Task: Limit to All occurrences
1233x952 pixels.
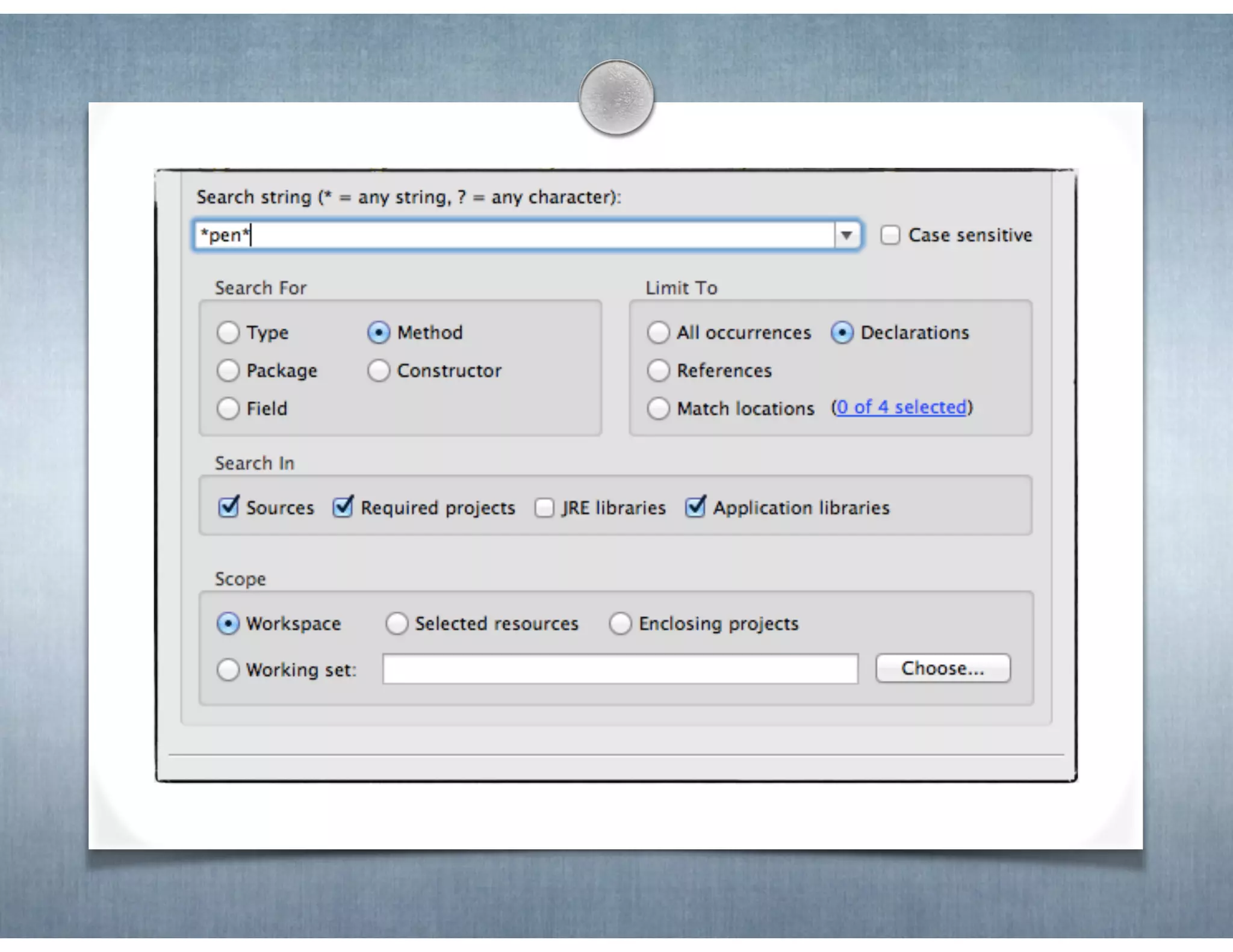Action: click(658, 332)
